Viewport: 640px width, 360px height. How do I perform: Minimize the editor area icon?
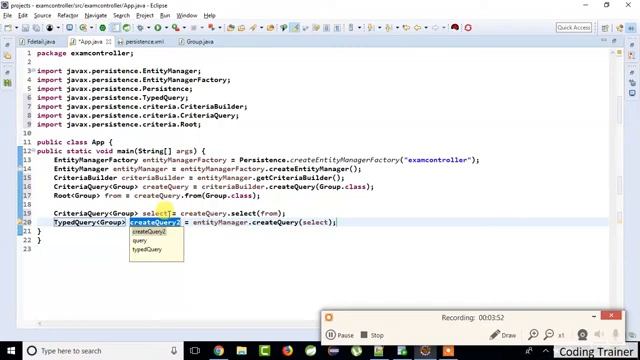point(604,40)
